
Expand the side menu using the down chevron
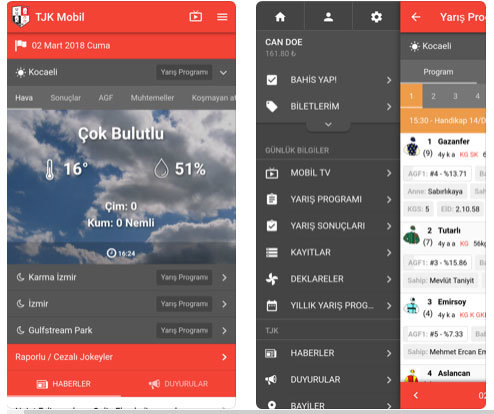coord(328,125)
